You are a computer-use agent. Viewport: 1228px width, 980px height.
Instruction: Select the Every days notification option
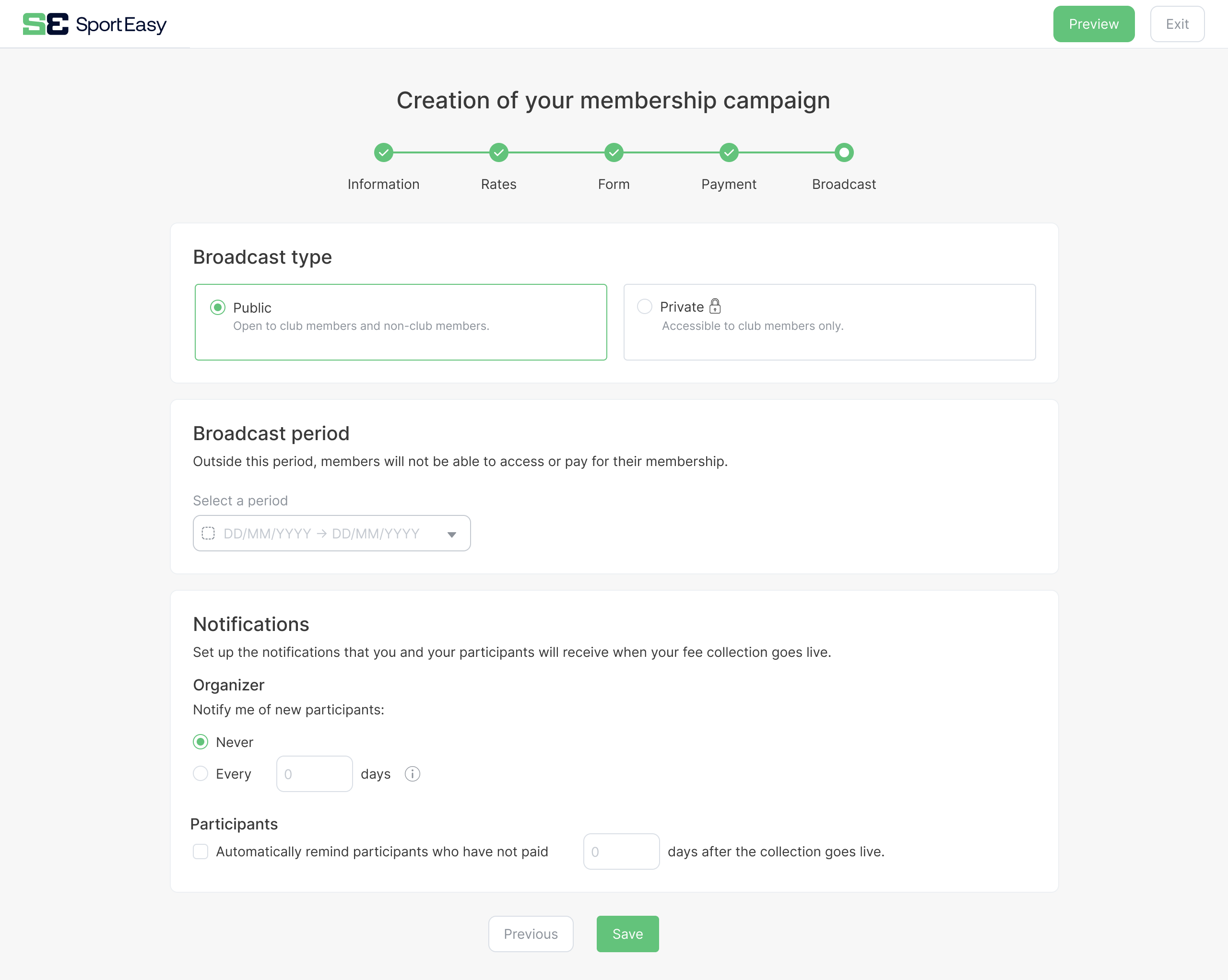tap(201, 774)
